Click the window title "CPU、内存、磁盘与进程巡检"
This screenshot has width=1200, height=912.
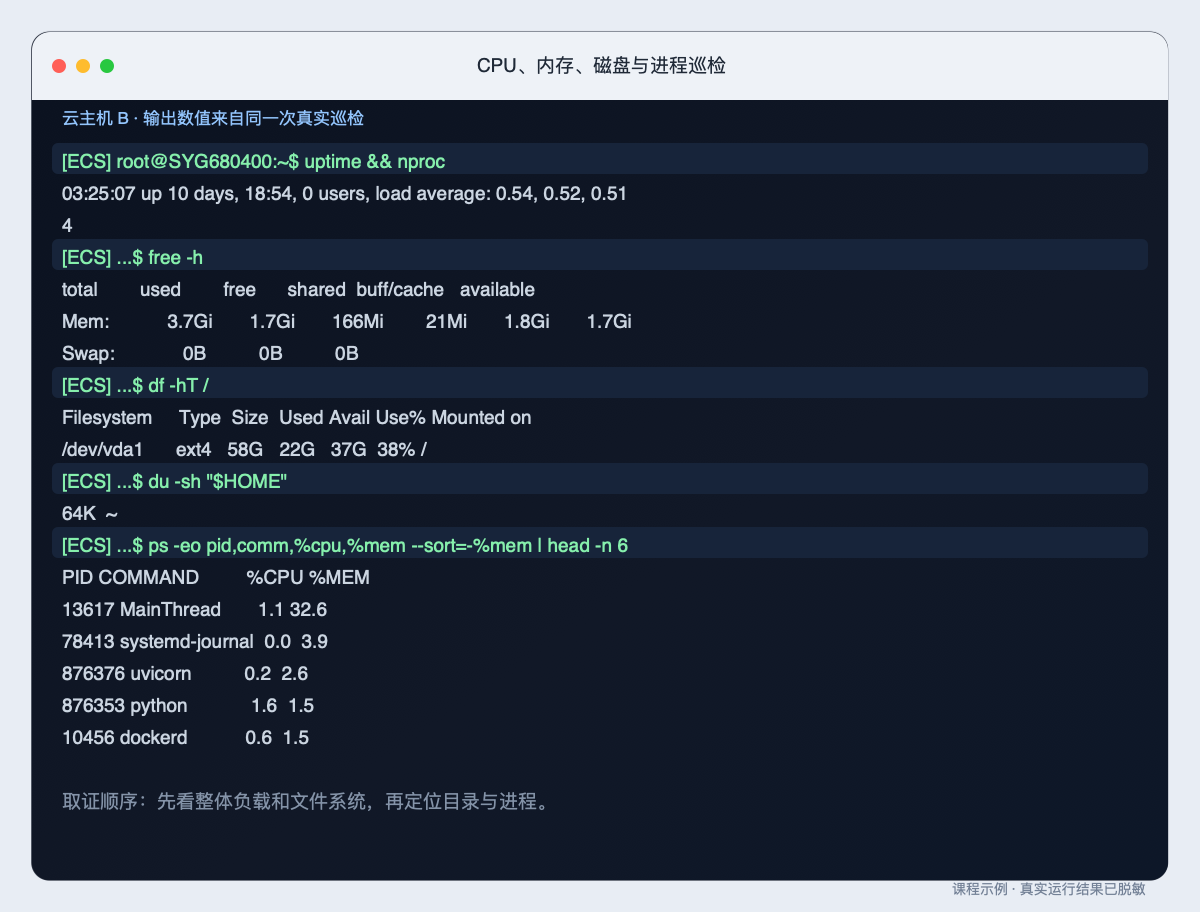click(x=600, y=66)
